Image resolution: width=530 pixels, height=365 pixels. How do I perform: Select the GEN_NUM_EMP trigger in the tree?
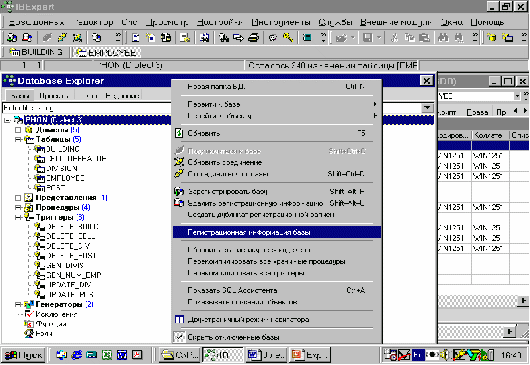(73, 275)
